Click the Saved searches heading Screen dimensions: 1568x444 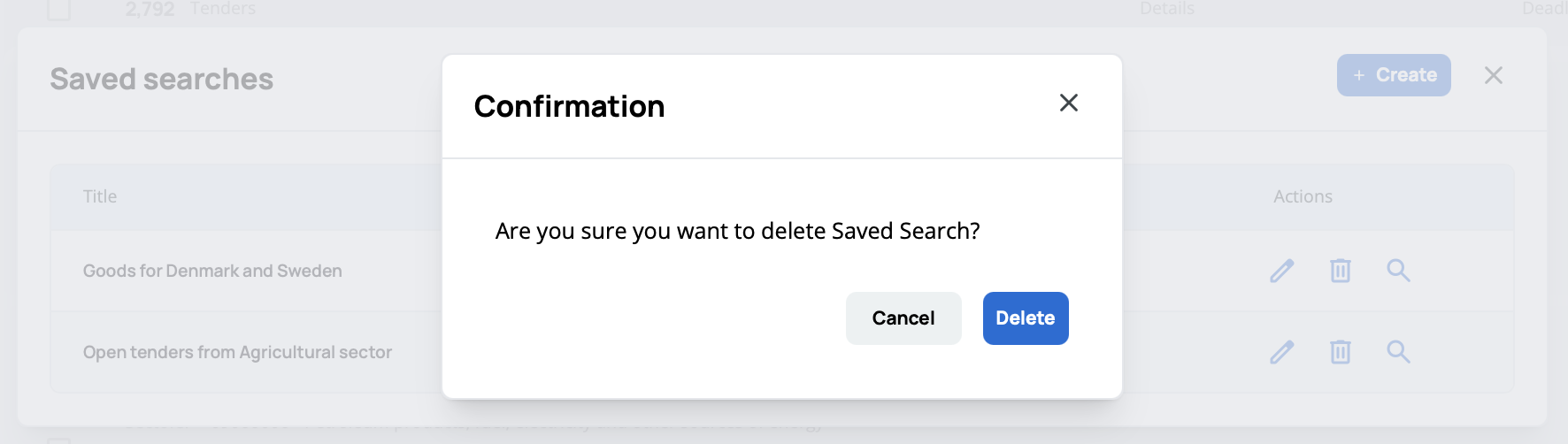162,80
